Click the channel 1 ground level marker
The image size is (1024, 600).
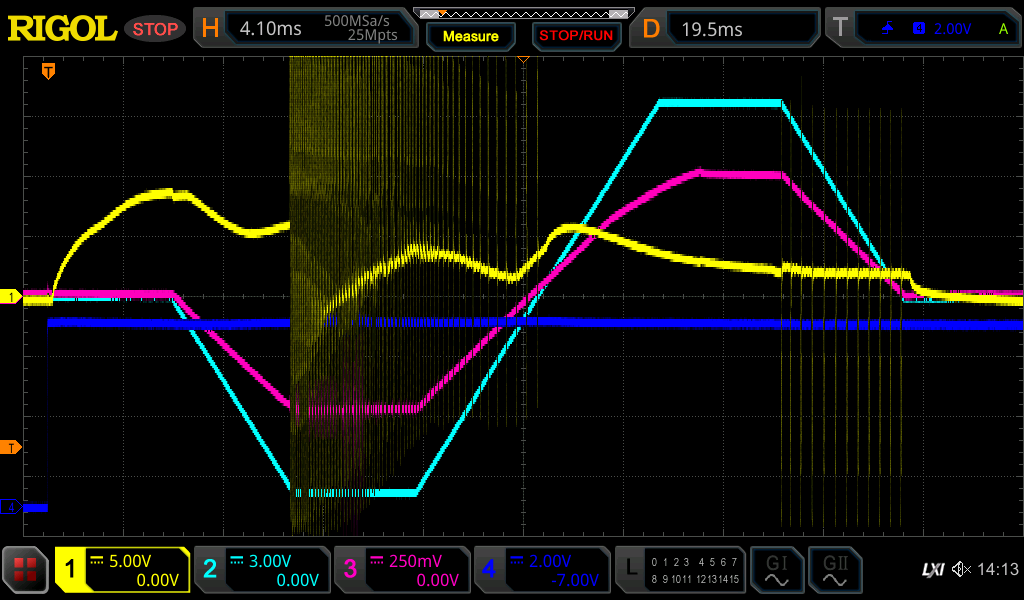point(12,297)
